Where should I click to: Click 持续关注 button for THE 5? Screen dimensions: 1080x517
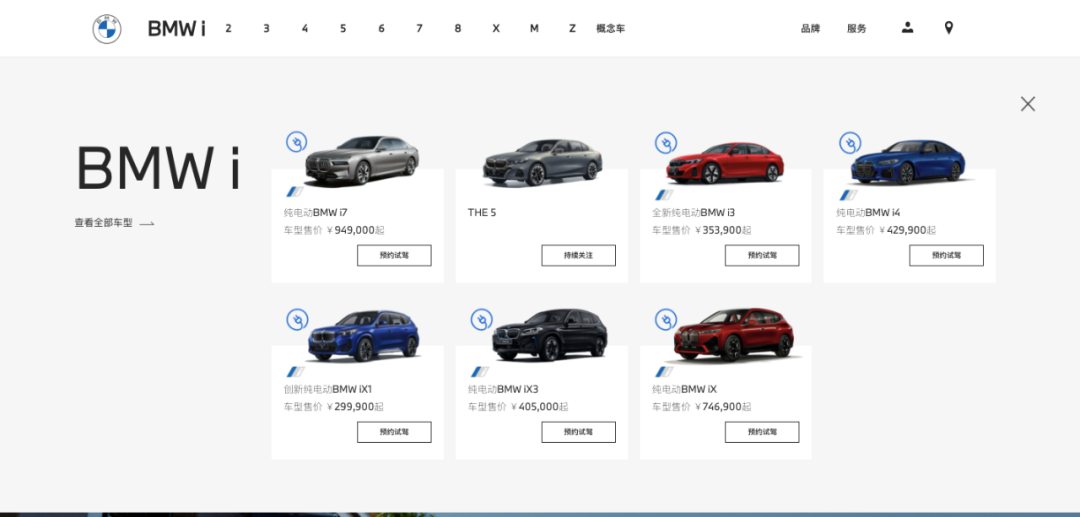578,256
